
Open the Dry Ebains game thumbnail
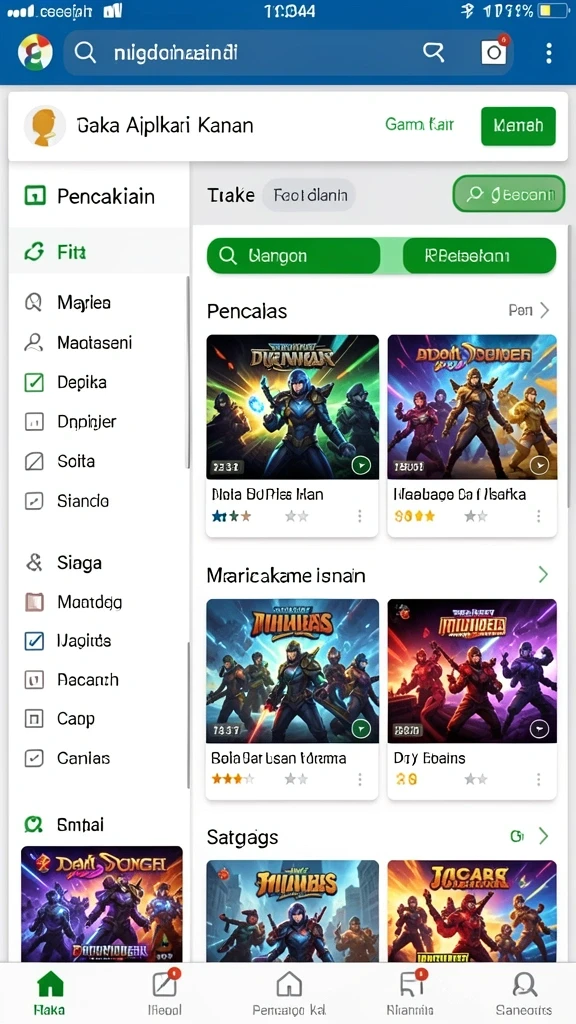(x=472, y=671)
